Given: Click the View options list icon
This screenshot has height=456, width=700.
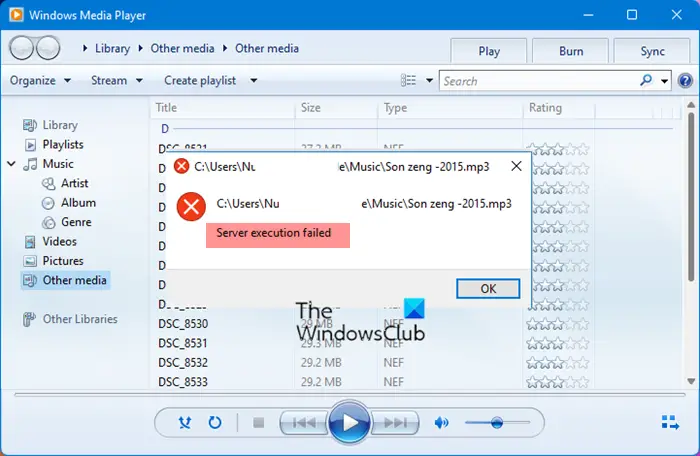Looking at the screenshot, I should [x=408, y=80].
